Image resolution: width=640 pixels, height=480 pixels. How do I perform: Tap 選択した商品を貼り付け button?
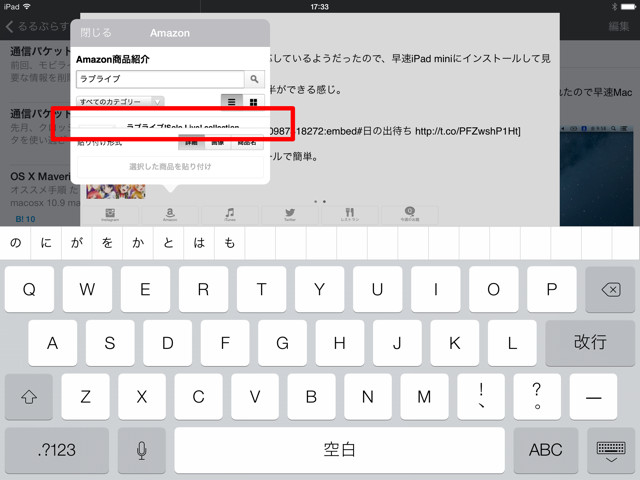pos(170,167)
